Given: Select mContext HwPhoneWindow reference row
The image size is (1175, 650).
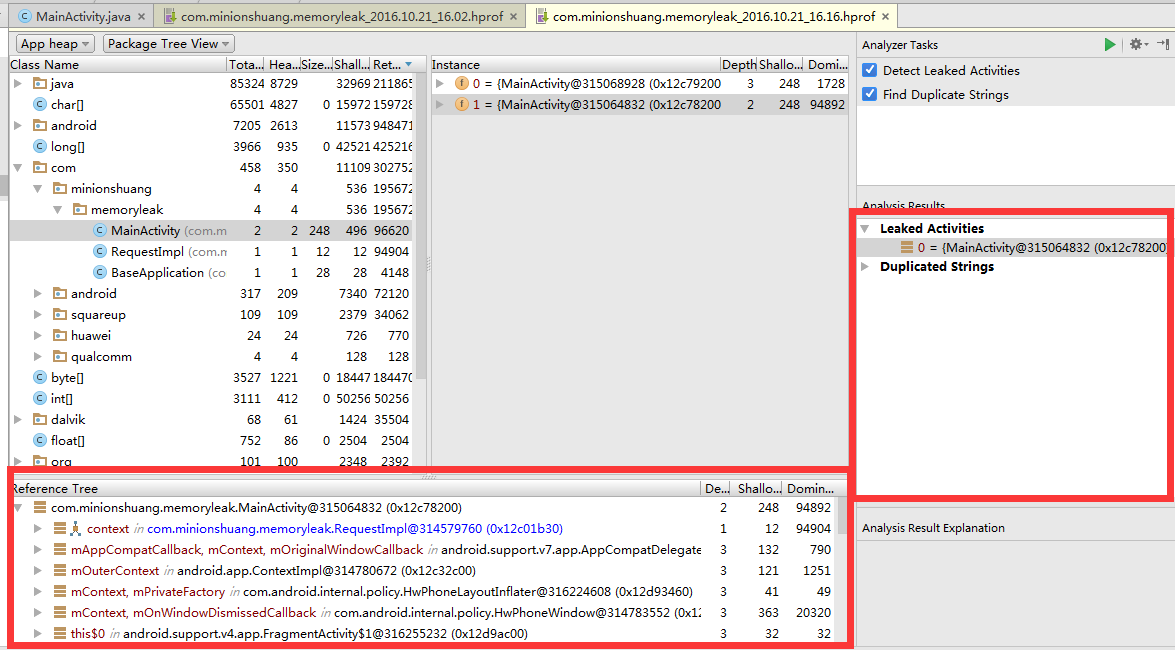Looking at the screenshot, I should (x=423, y=613).
